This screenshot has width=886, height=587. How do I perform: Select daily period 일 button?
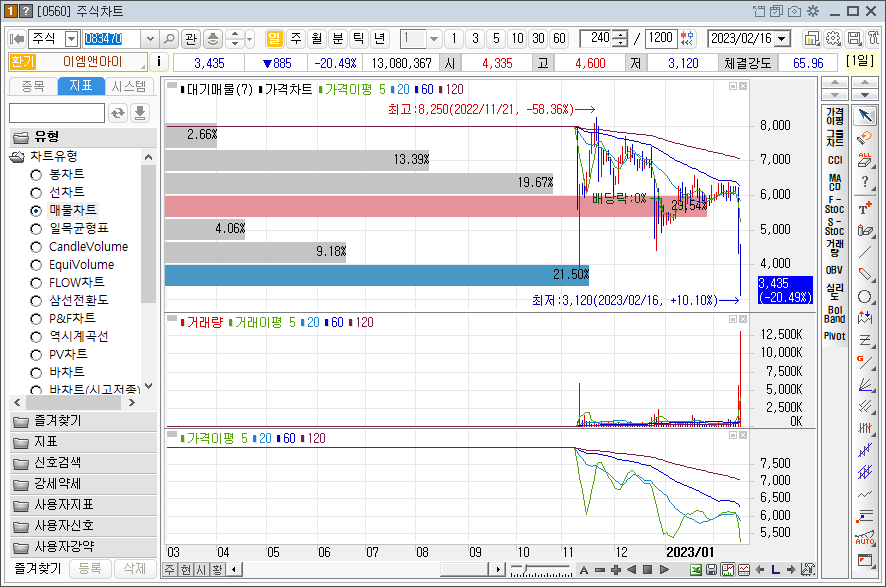click(x=274, y=38)
